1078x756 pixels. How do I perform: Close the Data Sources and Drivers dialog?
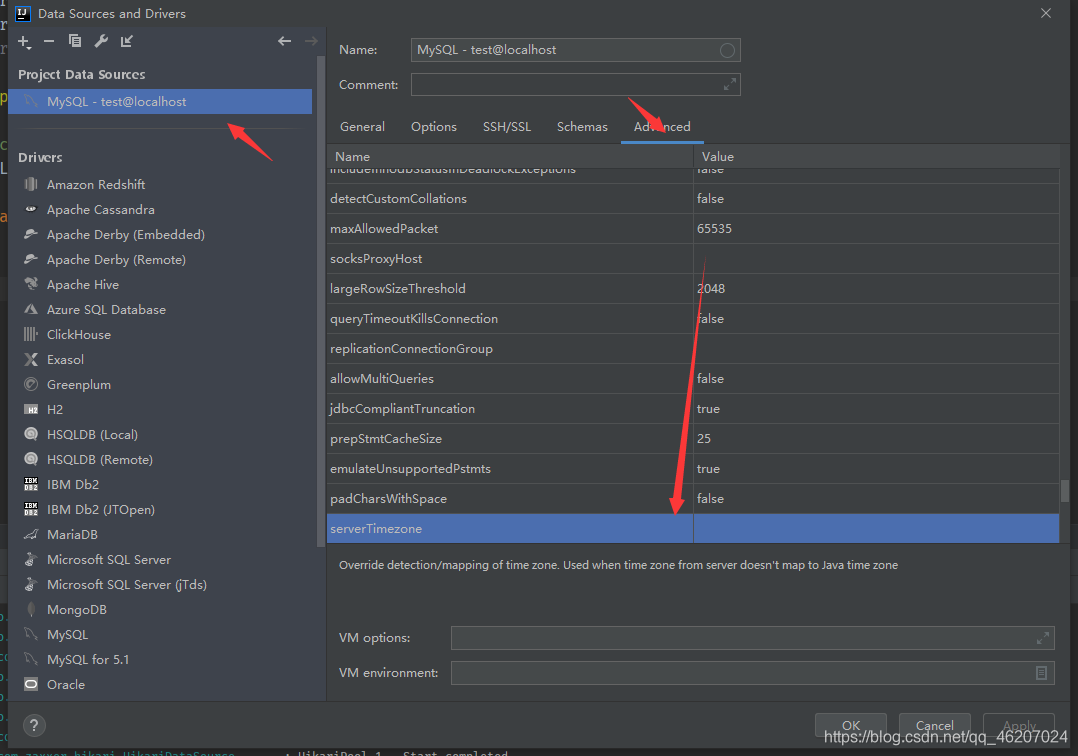pos(1046,13)
